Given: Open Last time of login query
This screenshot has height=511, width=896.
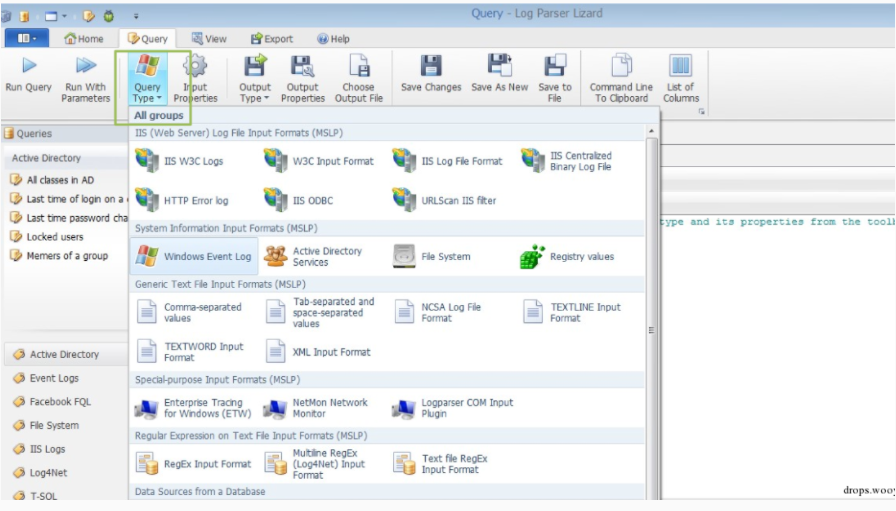Looking at the screenshot, I should [x=67, y=199].
